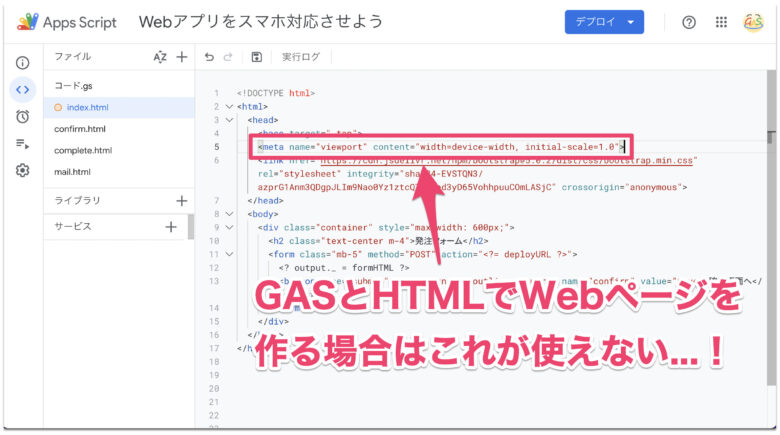This screenshot has width=780, height=435.
Task: Click the h2 text-center line of code
Action: coord(378,241)
